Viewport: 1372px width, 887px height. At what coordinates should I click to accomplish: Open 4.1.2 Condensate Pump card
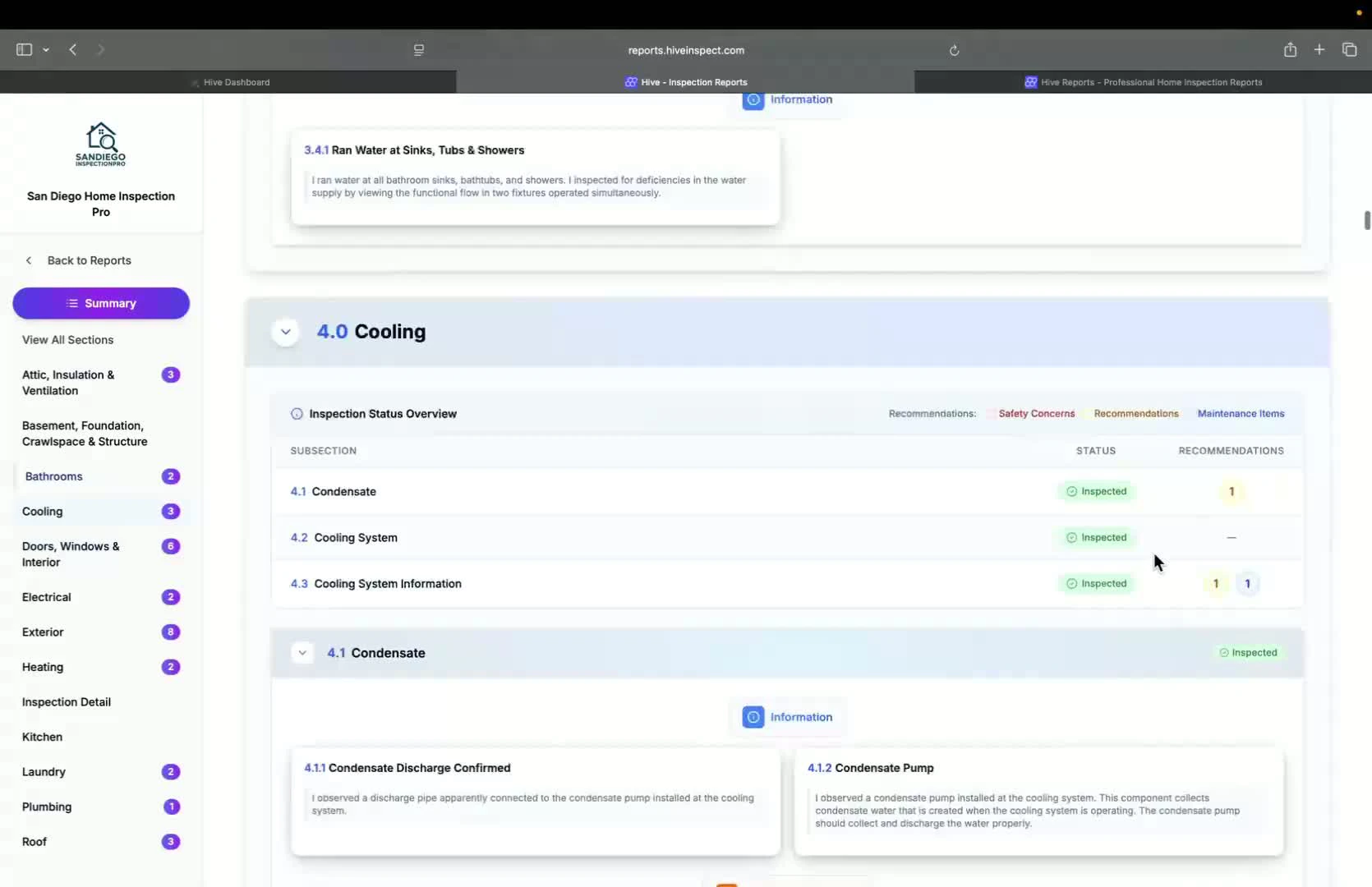(1038, 802)
